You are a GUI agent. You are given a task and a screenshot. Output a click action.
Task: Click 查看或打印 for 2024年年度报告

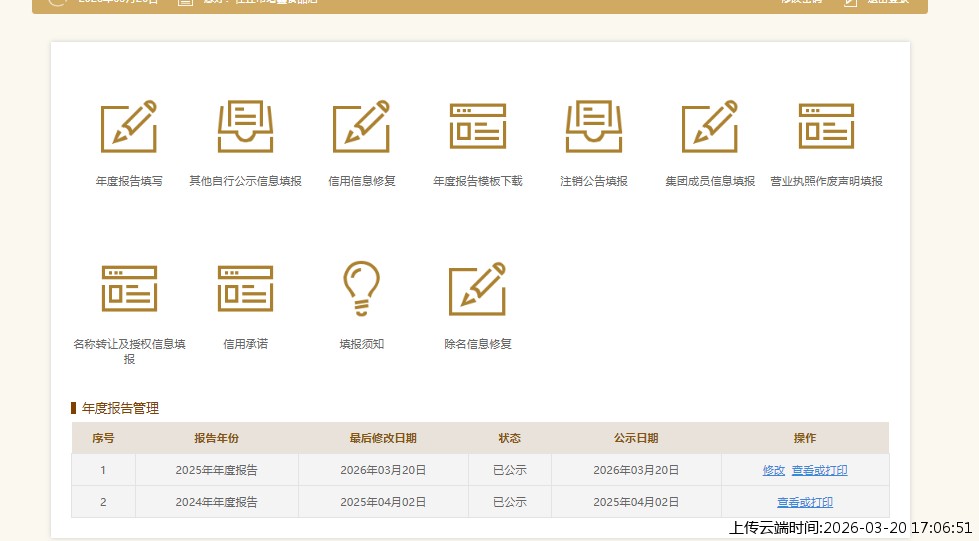805,502
